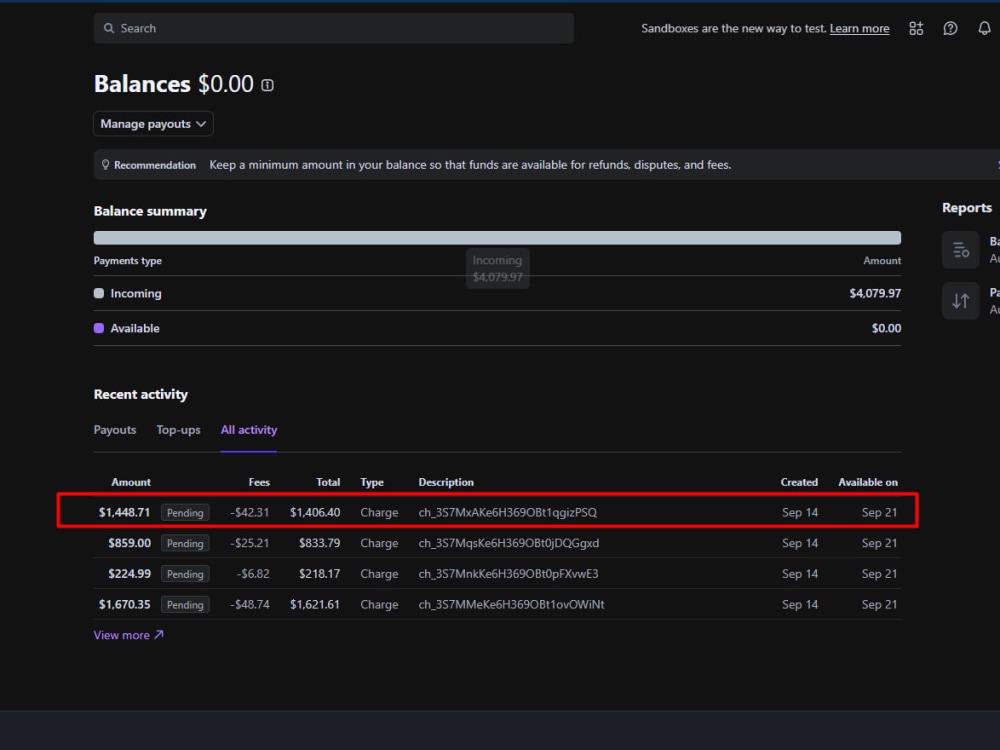
Task: Expand the Manage payouts dropdown
Action: (153, 124)
